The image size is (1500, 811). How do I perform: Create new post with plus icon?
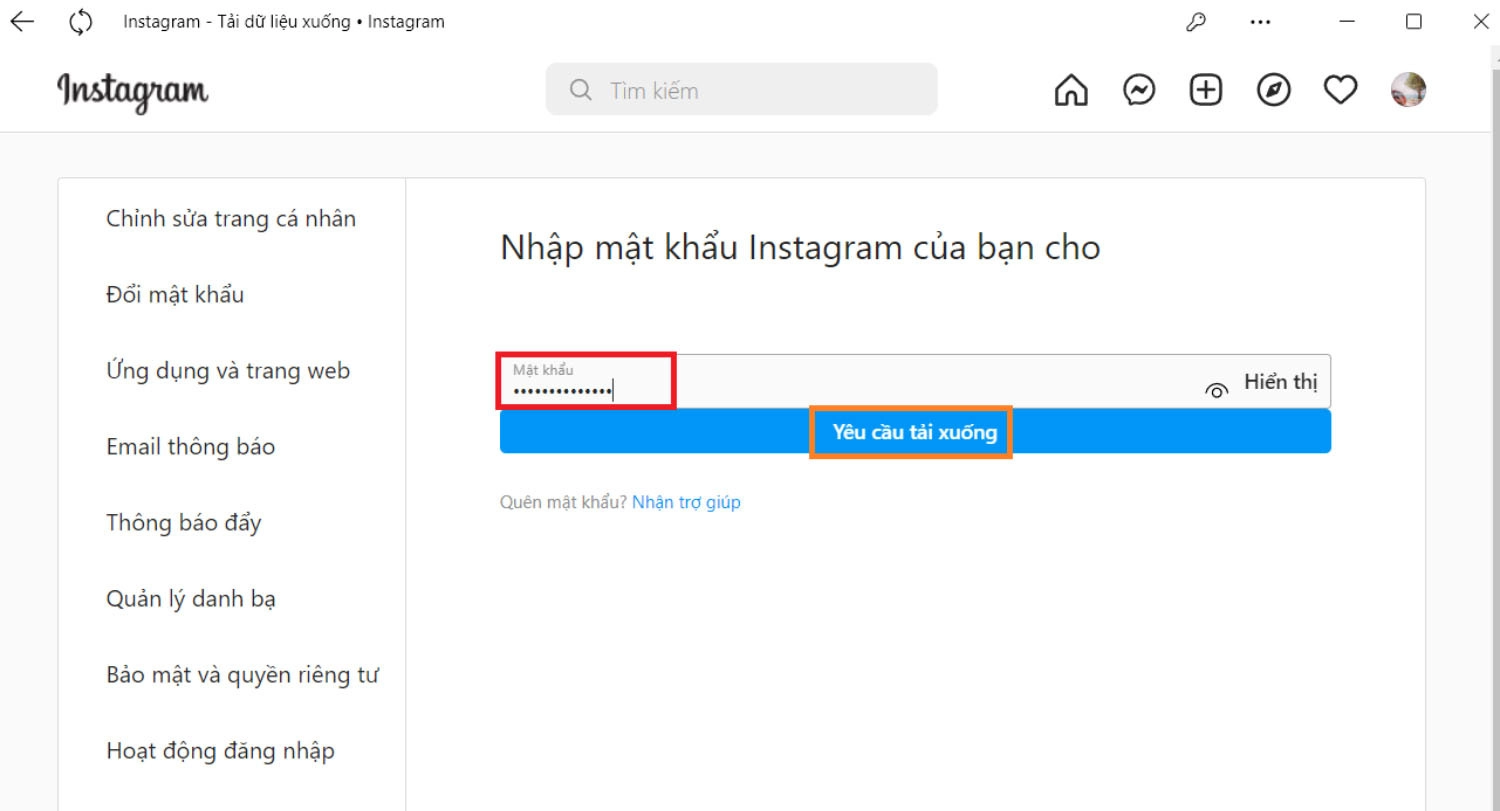[1206, 90]
